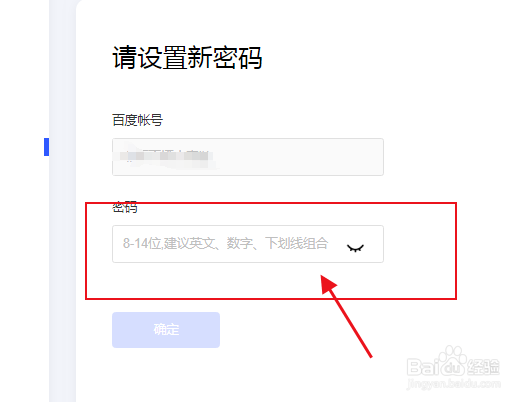
Task: Click the 请设置新密码 heading
Action: 187,58
